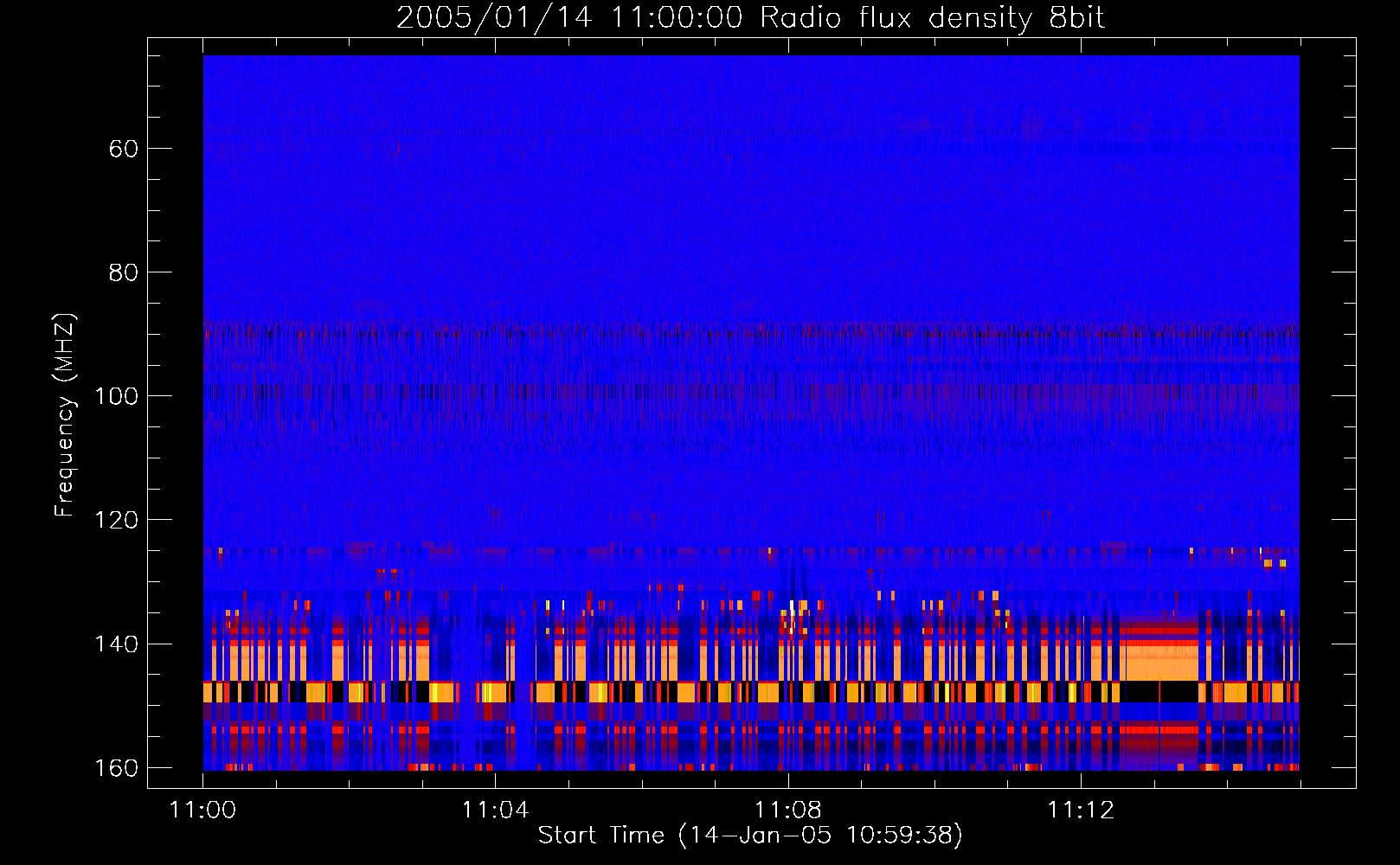Click the 100 frequency tick label
The height and width of the screenshot is (865, 1400).
click(116, 396)
